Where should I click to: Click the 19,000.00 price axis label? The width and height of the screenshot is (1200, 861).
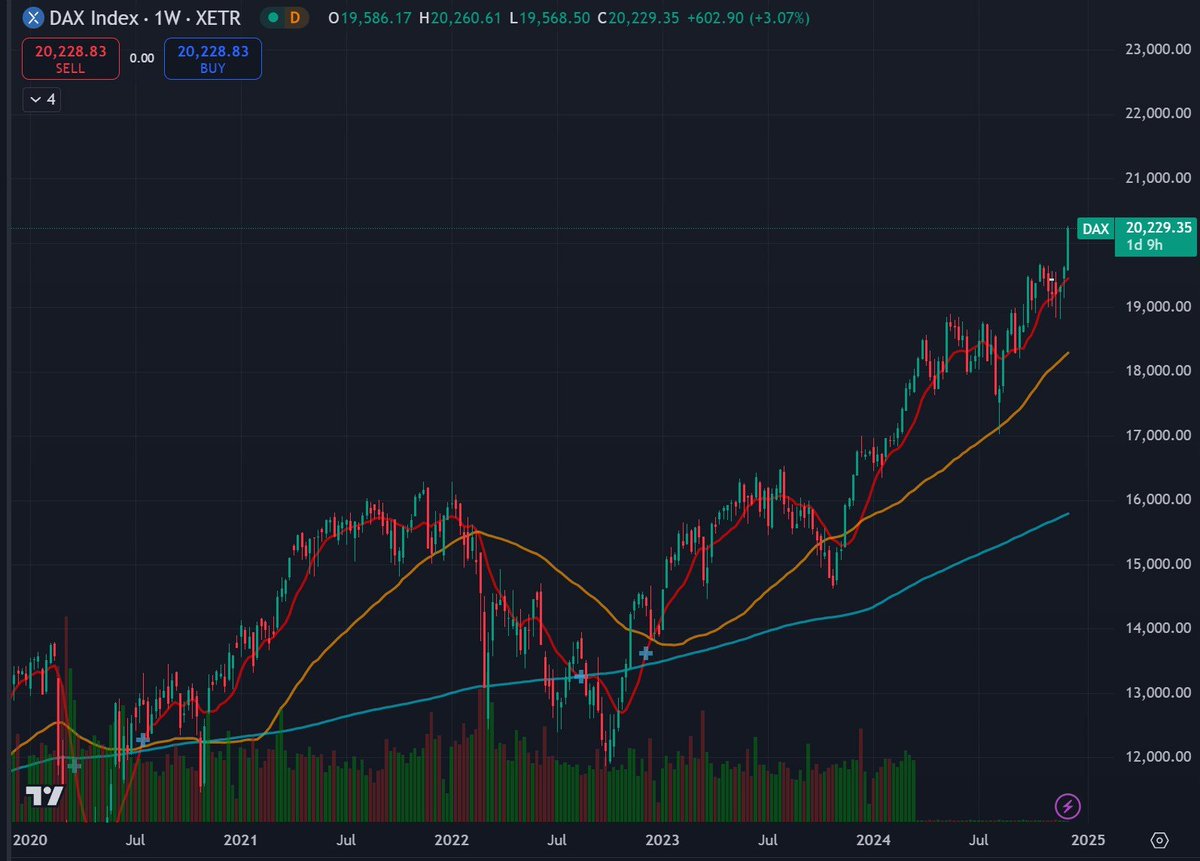pos(1158,306)
